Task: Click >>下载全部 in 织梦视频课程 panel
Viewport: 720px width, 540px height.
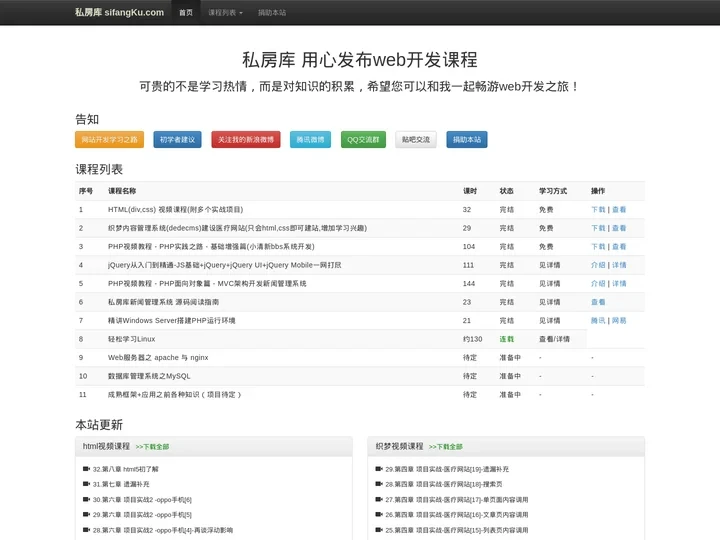Action: pyautogui.click(x=445, y=447)
